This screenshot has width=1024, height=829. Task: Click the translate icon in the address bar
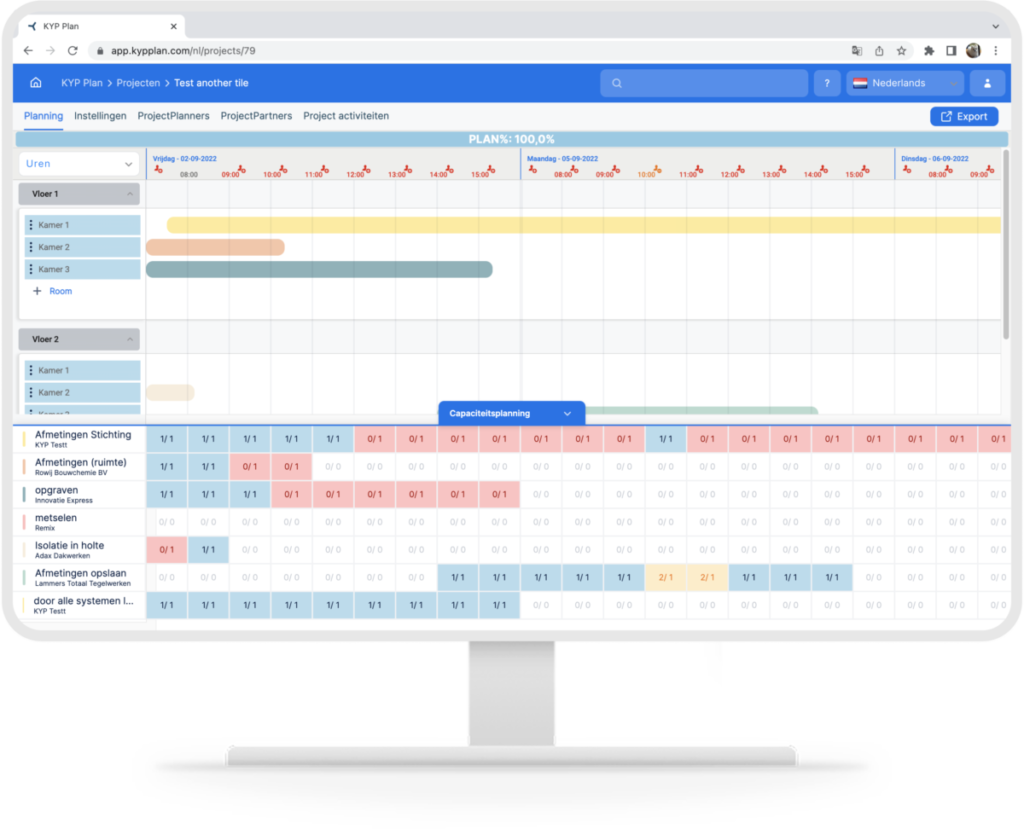point(855,49)
